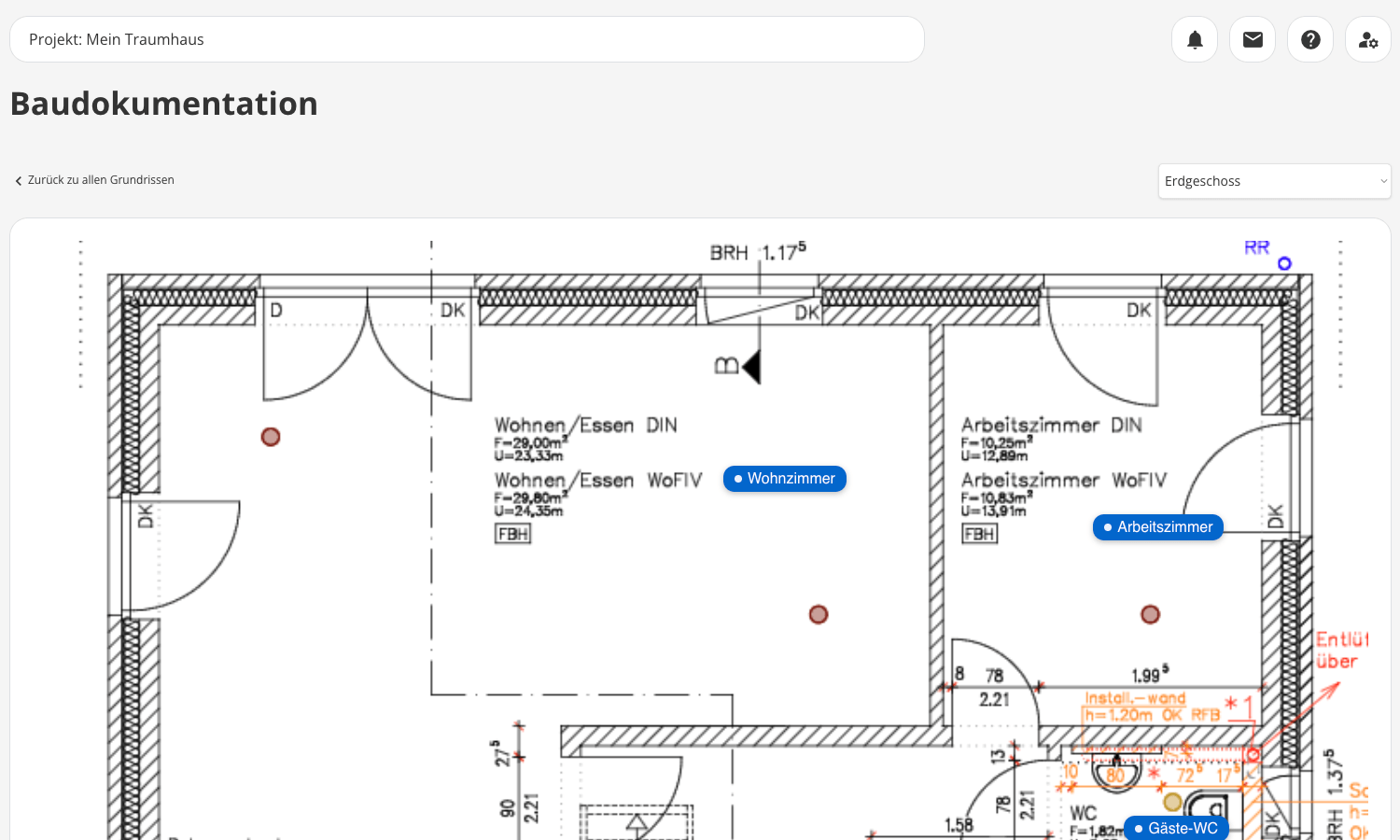Image resolution: width=1400 pixels, height=840 pixels.
Task: Click the red marker in the Arbeitszimmer room
Action: coord(1150,614)
